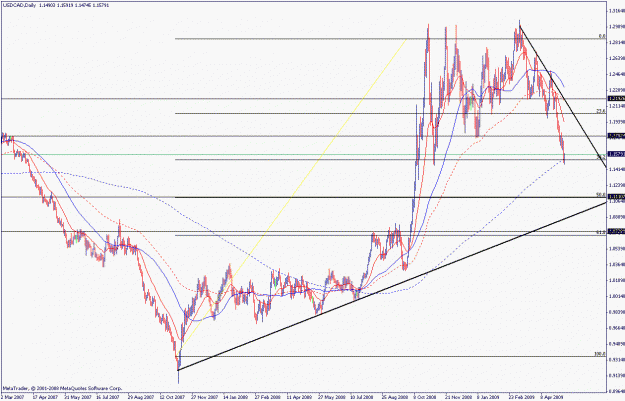Image resolution: width=625 pixels, height=401 pixels.
Task: Click the 0.0 Fibonacci level label
Action: coord(602,36)
